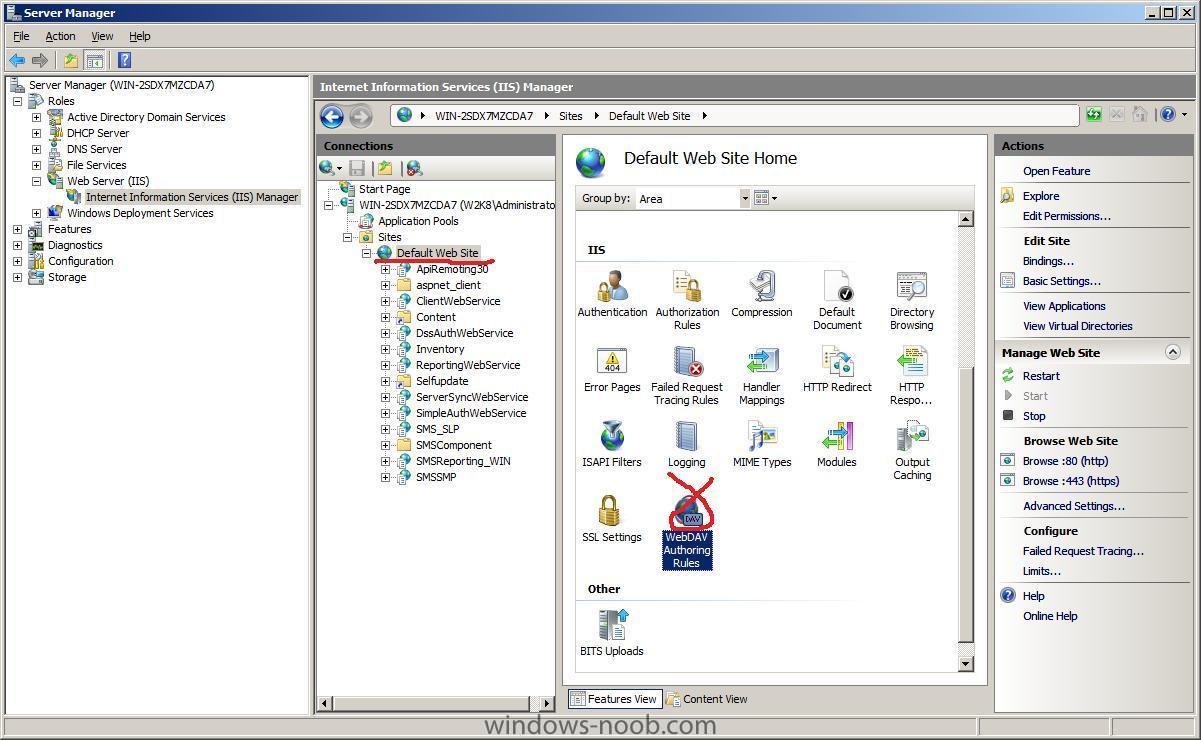Open Edit Permissions action
This screenshot has width=1201, height=740.
pos(1066,216)
